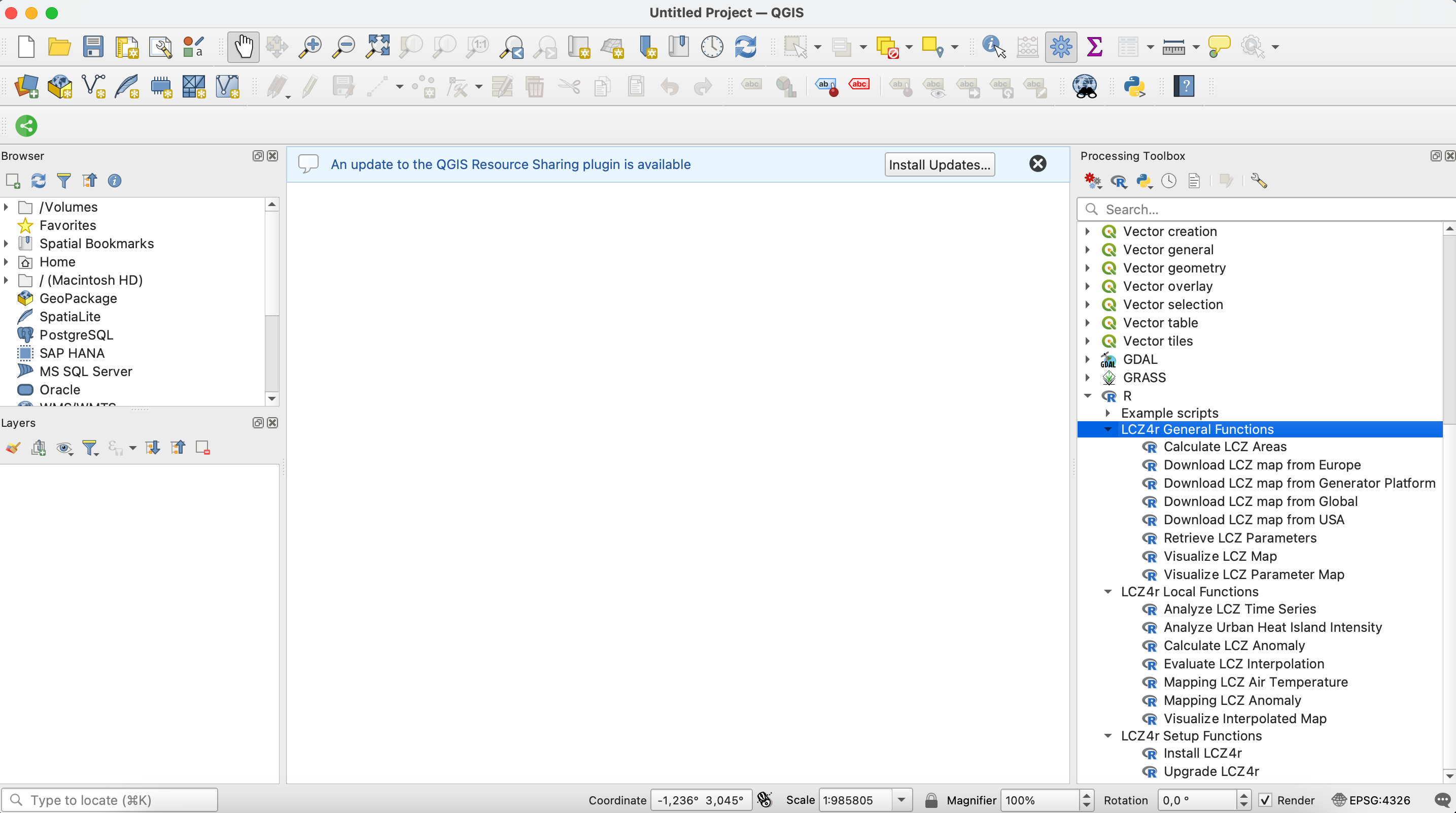The height and width of the screenshot is (813, 1456).
Task: Enable the Browser panel filter funnel
Action: tap(64, 180)
